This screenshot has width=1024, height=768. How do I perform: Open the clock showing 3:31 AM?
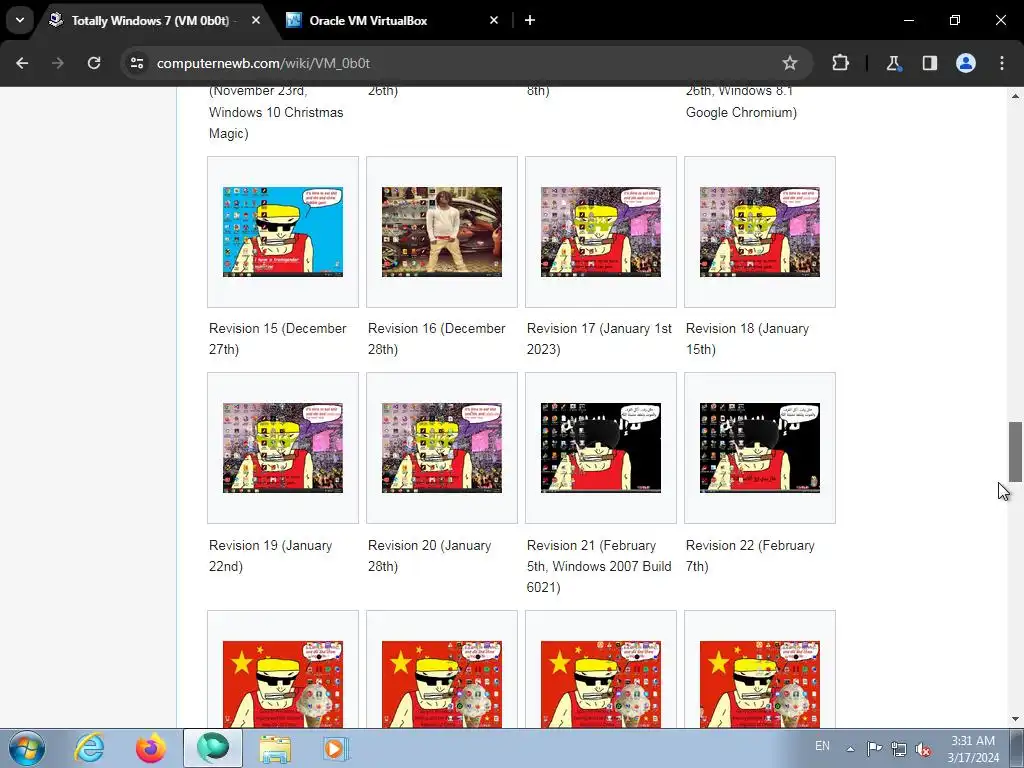[x=973, y=749]
